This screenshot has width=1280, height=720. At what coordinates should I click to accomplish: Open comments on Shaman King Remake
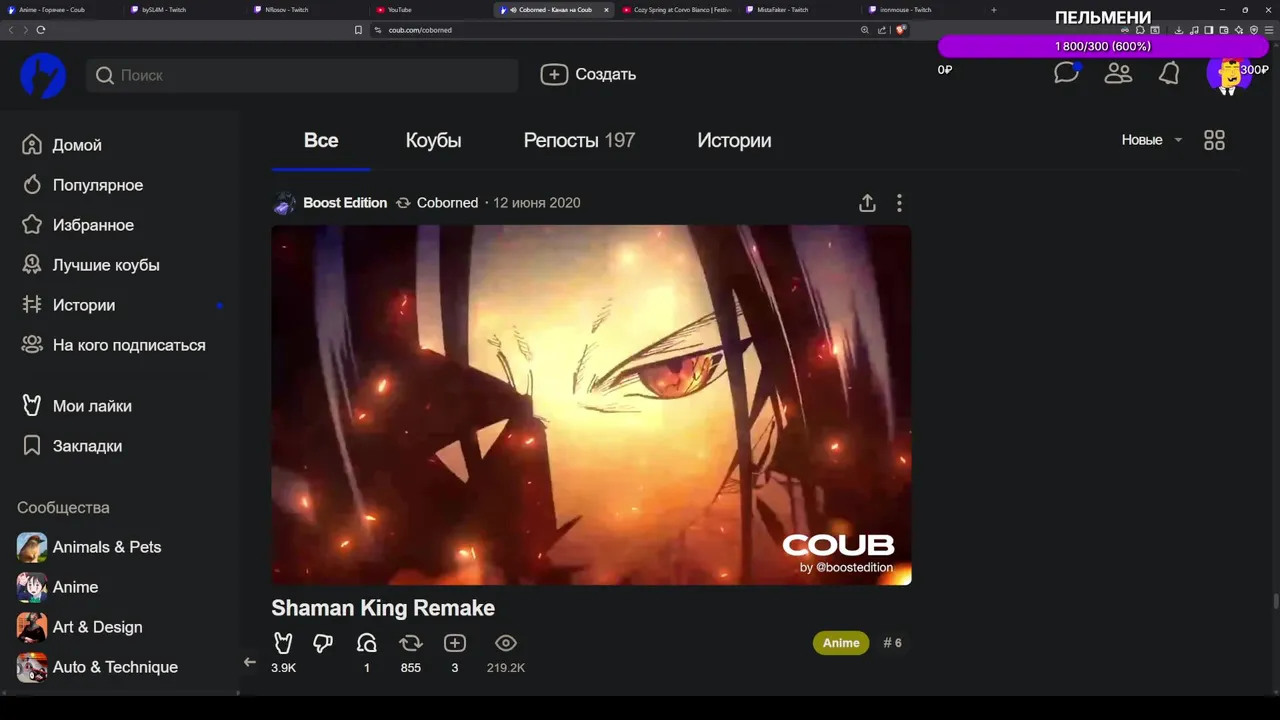[x=367, y=643]
